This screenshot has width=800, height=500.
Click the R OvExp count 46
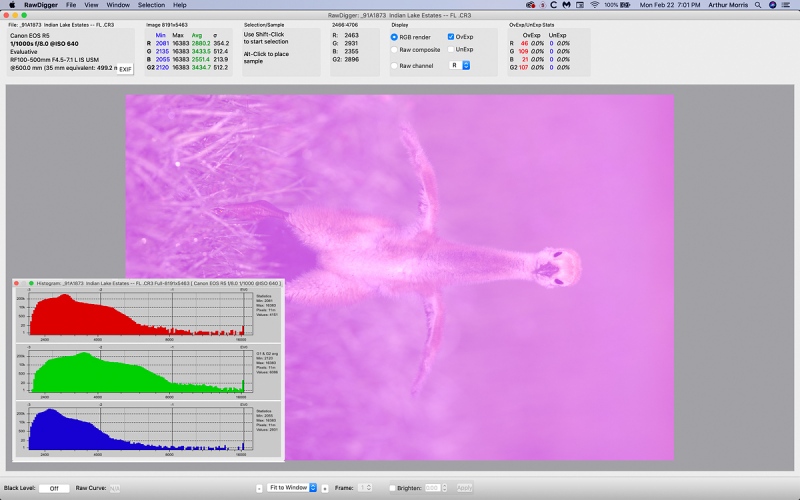[x=524, y=43]
